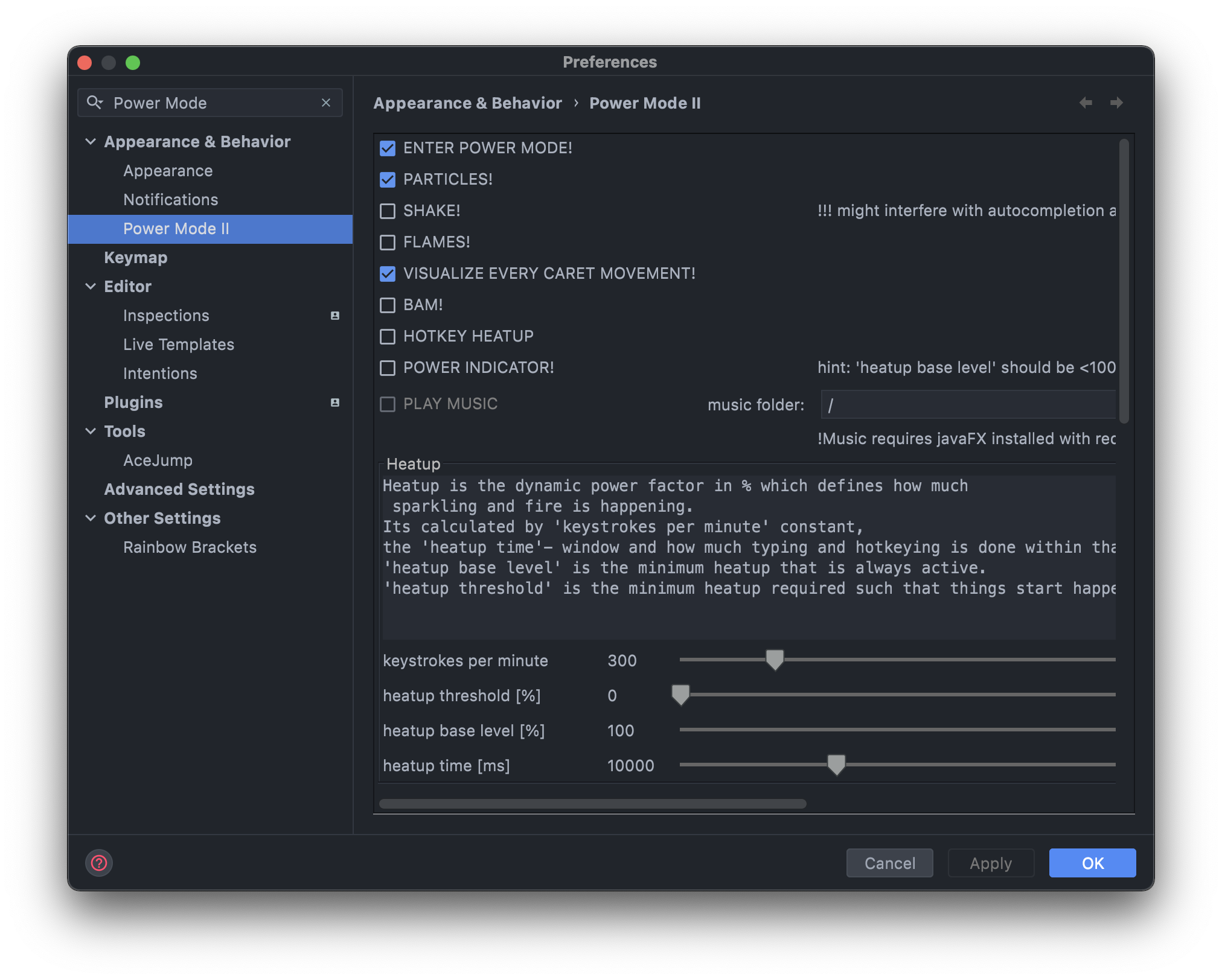Uncheck the PARTICLES! option
1222x980 pixels.
click(388, 180)
